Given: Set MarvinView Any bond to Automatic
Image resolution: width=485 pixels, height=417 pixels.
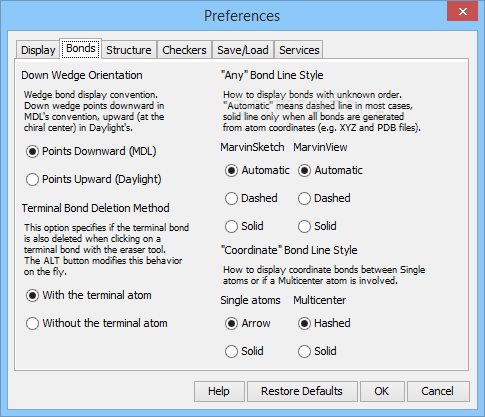Looking at the screenshot, I should pyautogui.click(x=330, y=170).
